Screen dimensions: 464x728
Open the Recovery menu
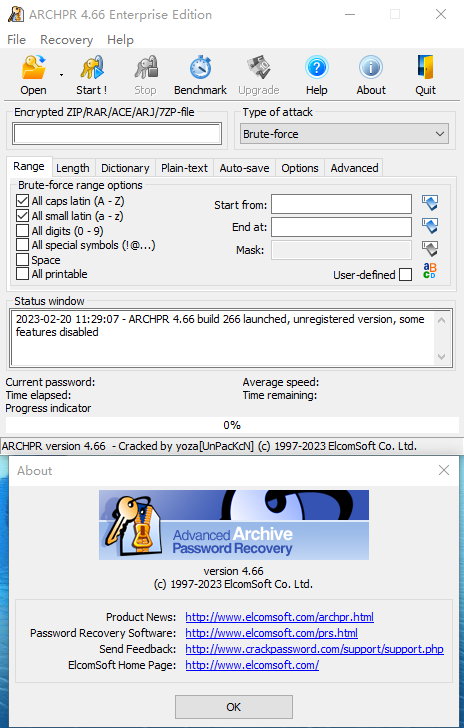pos(66,39)
